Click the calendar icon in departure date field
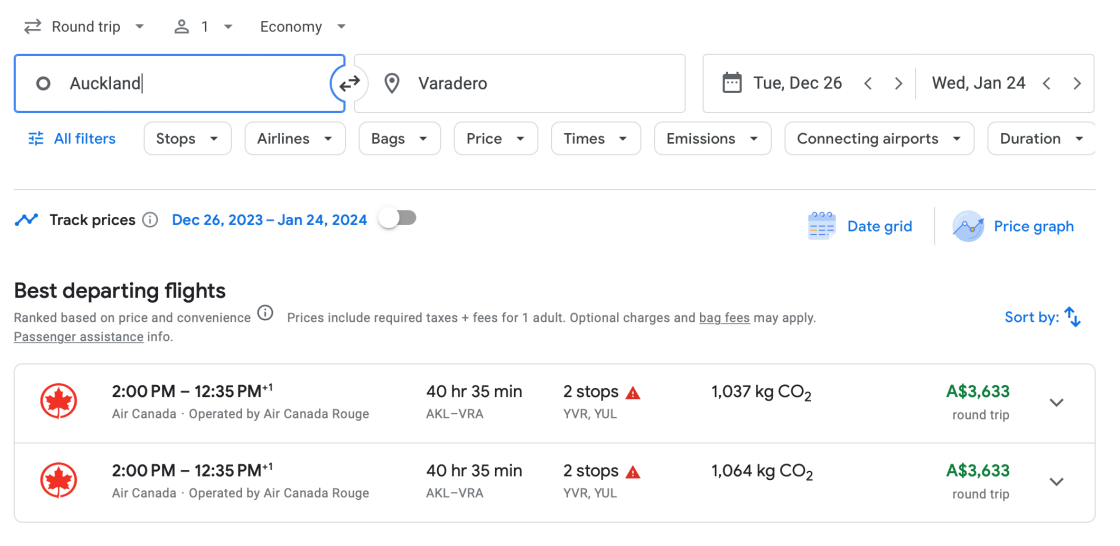 tap(732, 83)
